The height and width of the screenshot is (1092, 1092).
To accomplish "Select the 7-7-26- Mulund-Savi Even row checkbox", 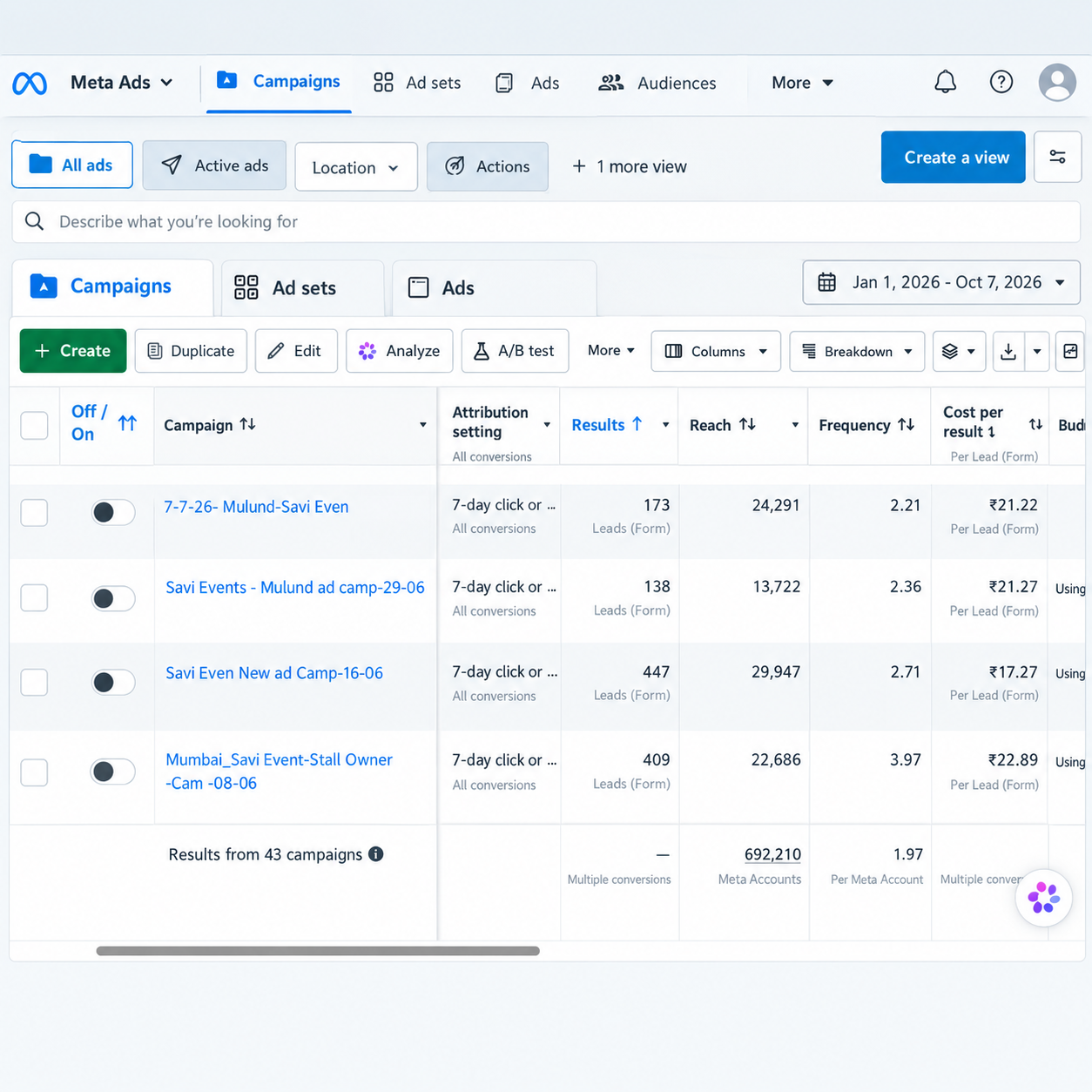I will tap(34, 512).
